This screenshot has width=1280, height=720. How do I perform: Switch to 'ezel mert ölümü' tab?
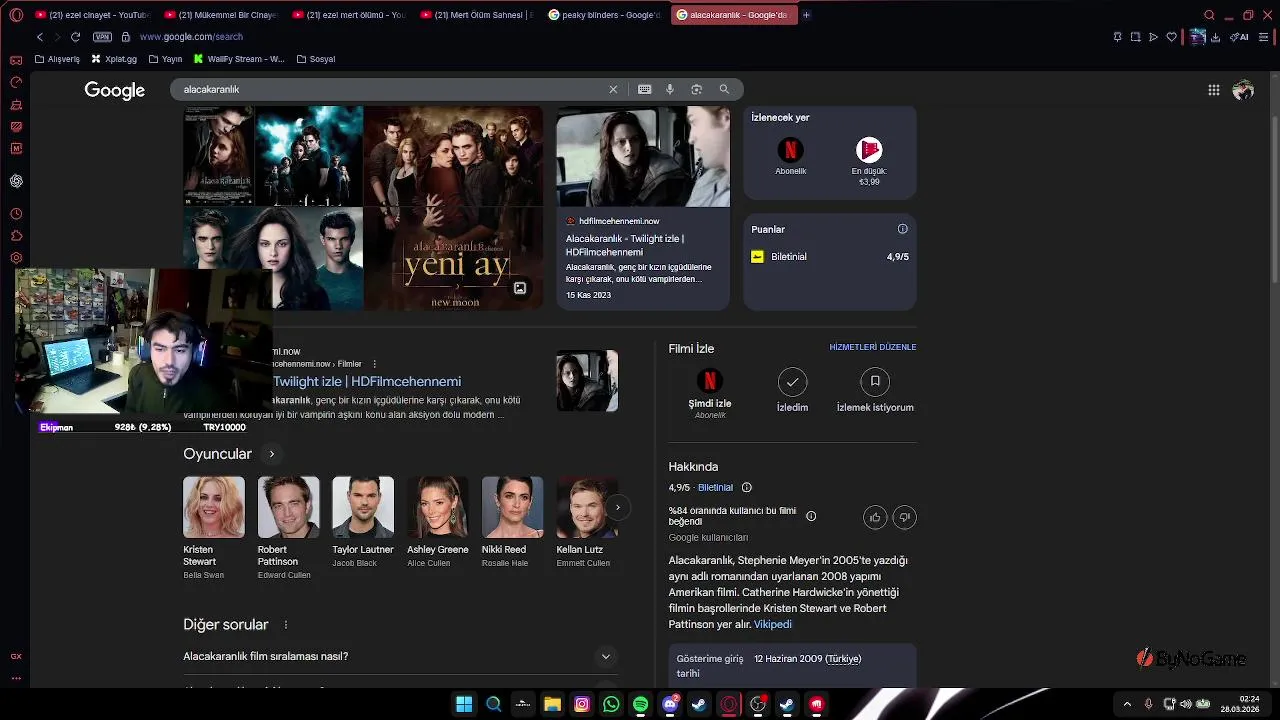pos(349,15)
